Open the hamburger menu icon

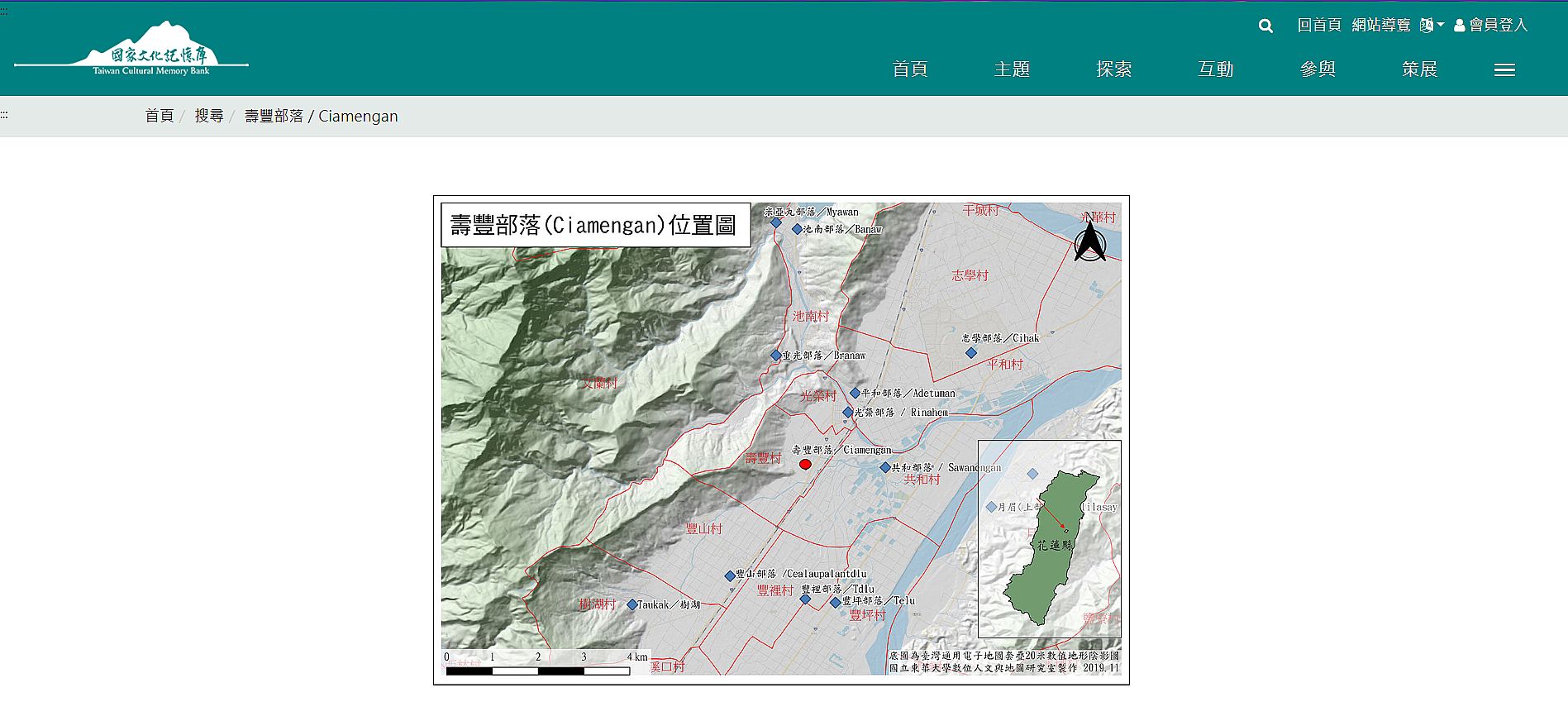pos(1504,70)
